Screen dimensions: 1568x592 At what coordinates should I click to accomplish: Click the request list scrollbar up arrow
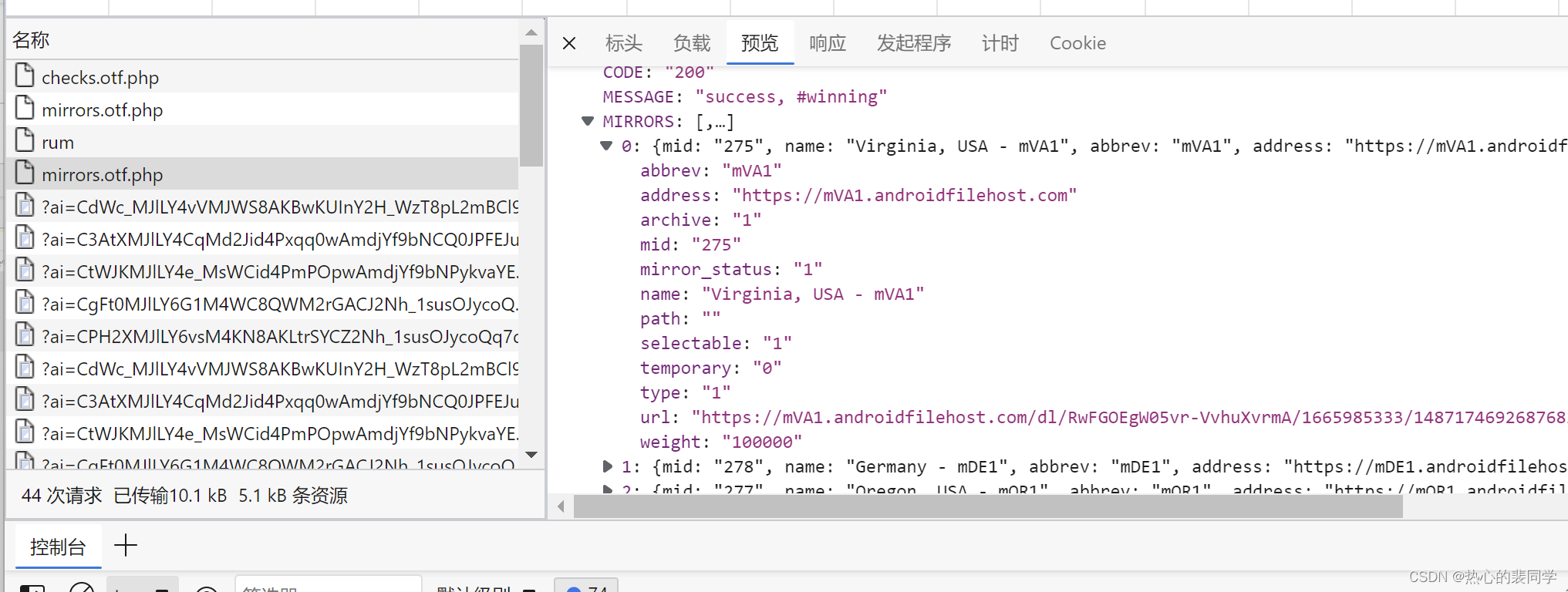[531, 32]
